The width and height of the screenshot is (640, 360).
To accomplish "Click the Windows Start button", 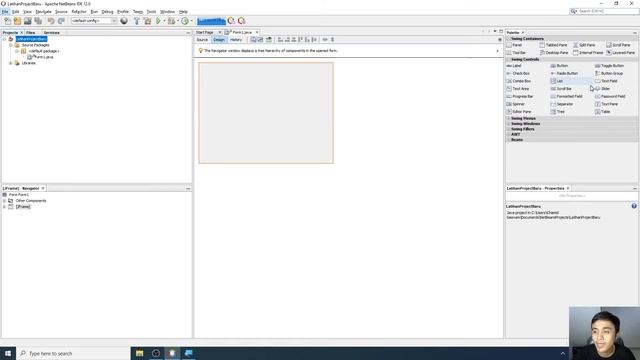I will point(8,353).
